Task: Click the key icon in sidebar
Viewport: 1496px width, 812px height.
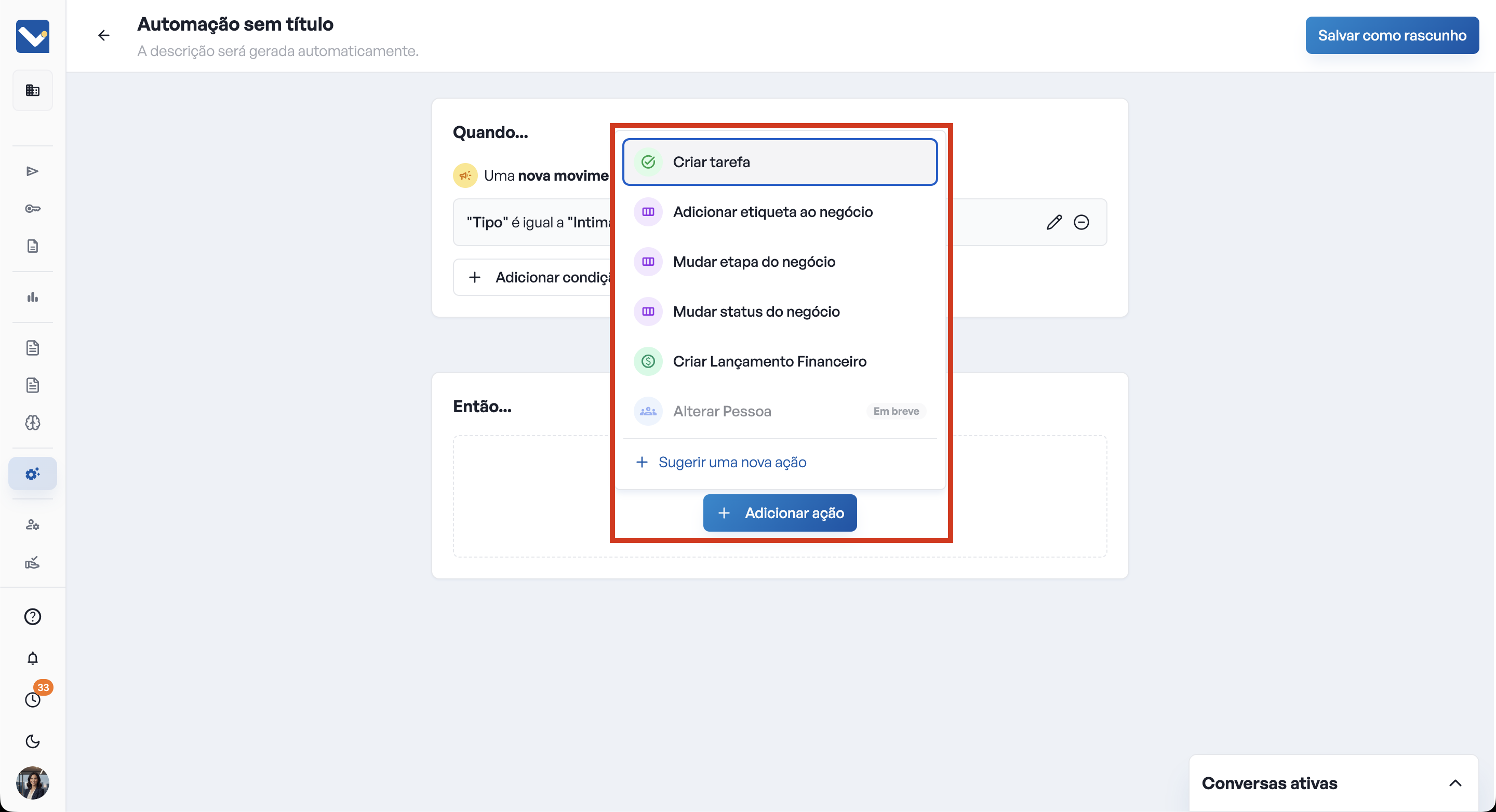Action: point(33,208)
